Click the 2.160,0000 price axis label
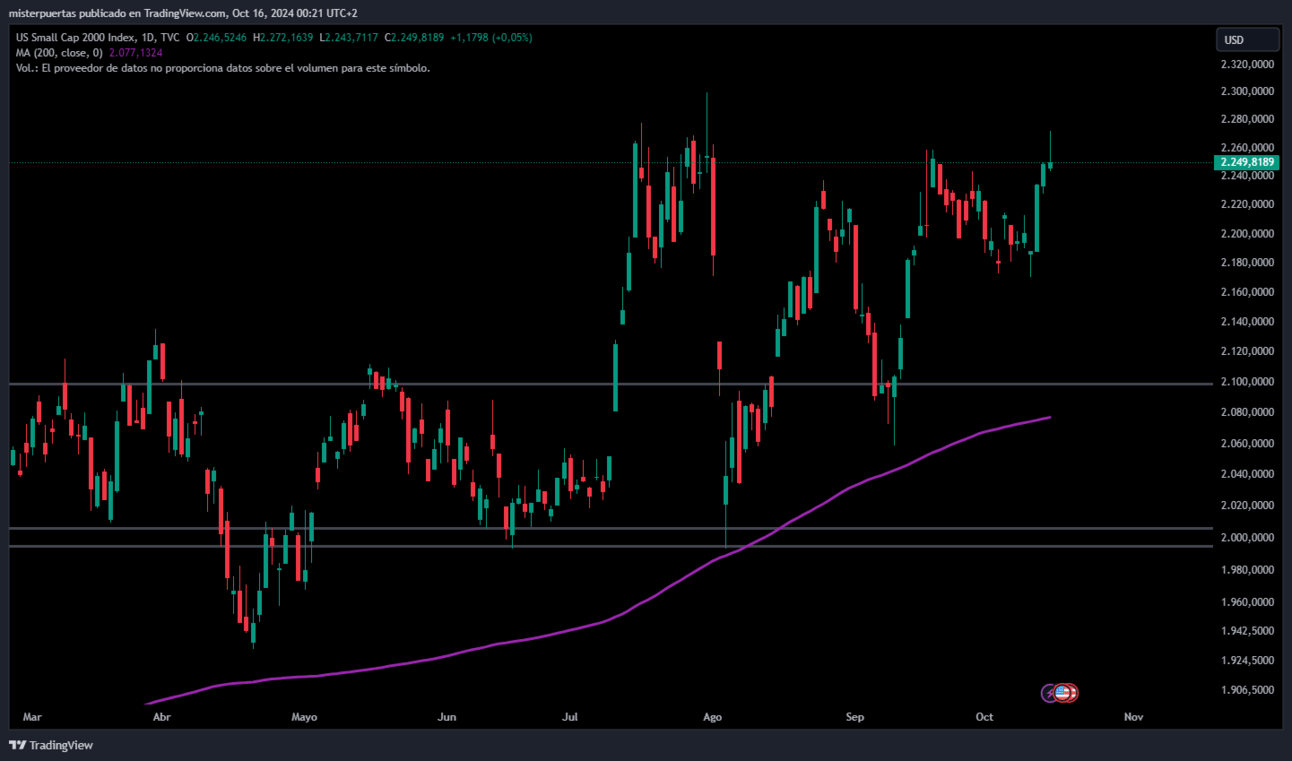The height and width of the screenshot is (761, 1292). coord(1247,293)
